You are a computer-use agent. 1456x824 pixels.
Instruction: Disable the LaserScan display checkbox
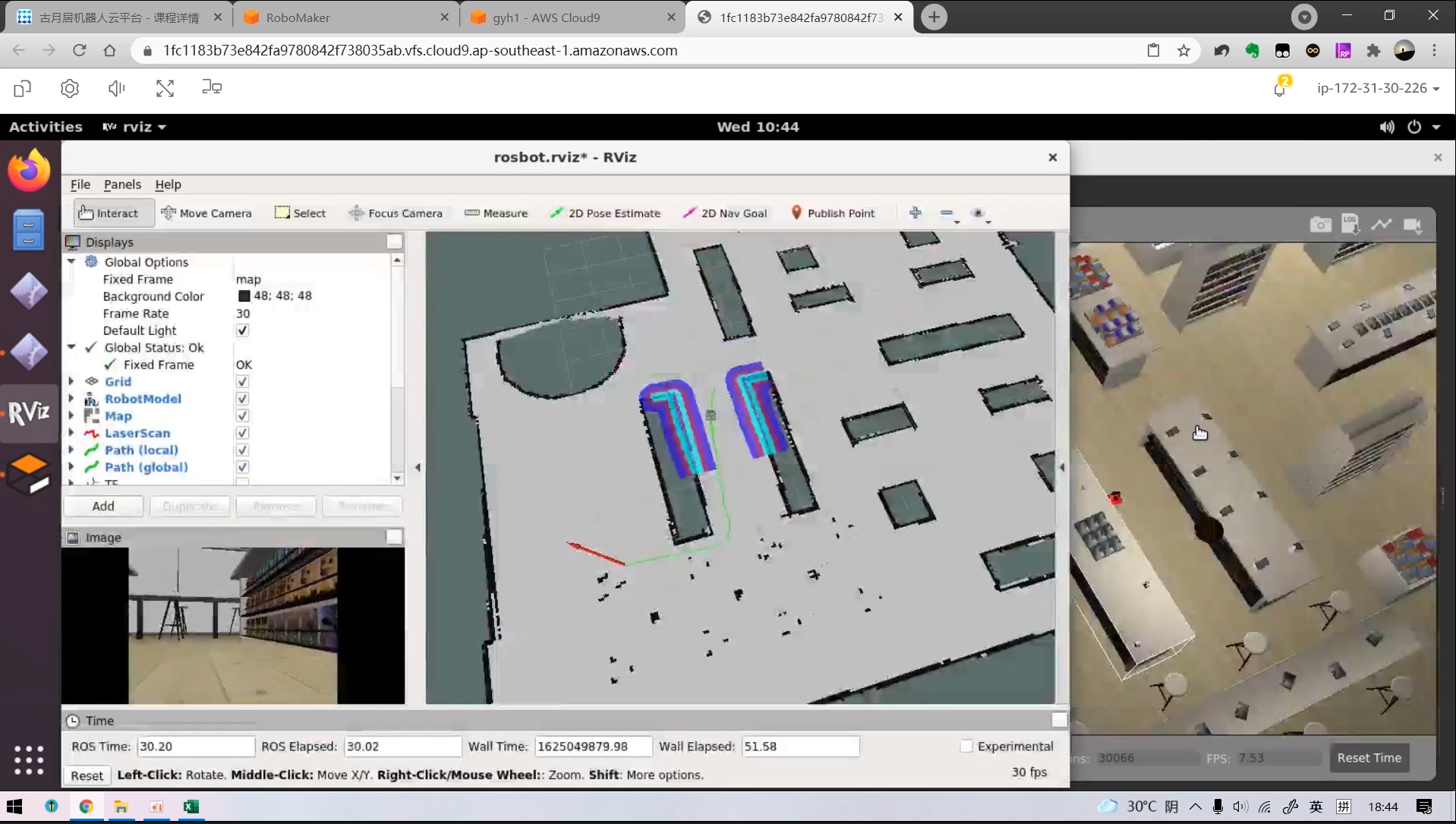242,433
